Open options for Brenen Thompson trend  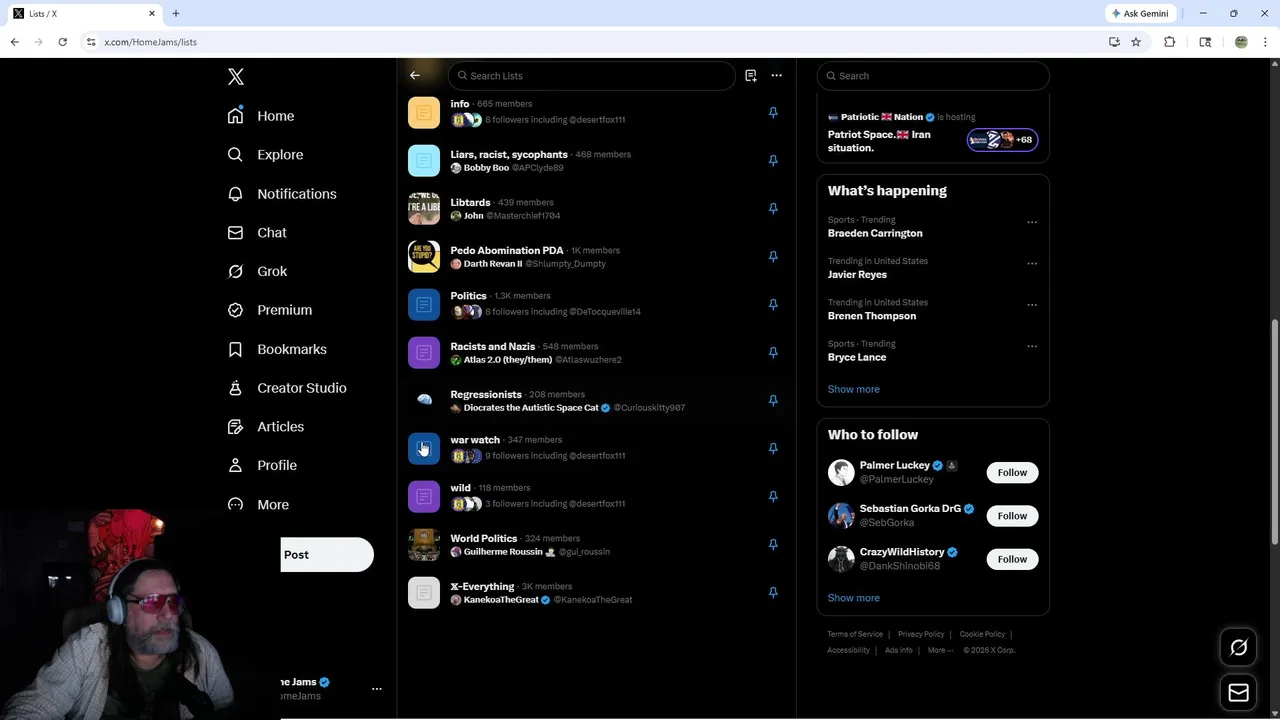click(1032, 305)
